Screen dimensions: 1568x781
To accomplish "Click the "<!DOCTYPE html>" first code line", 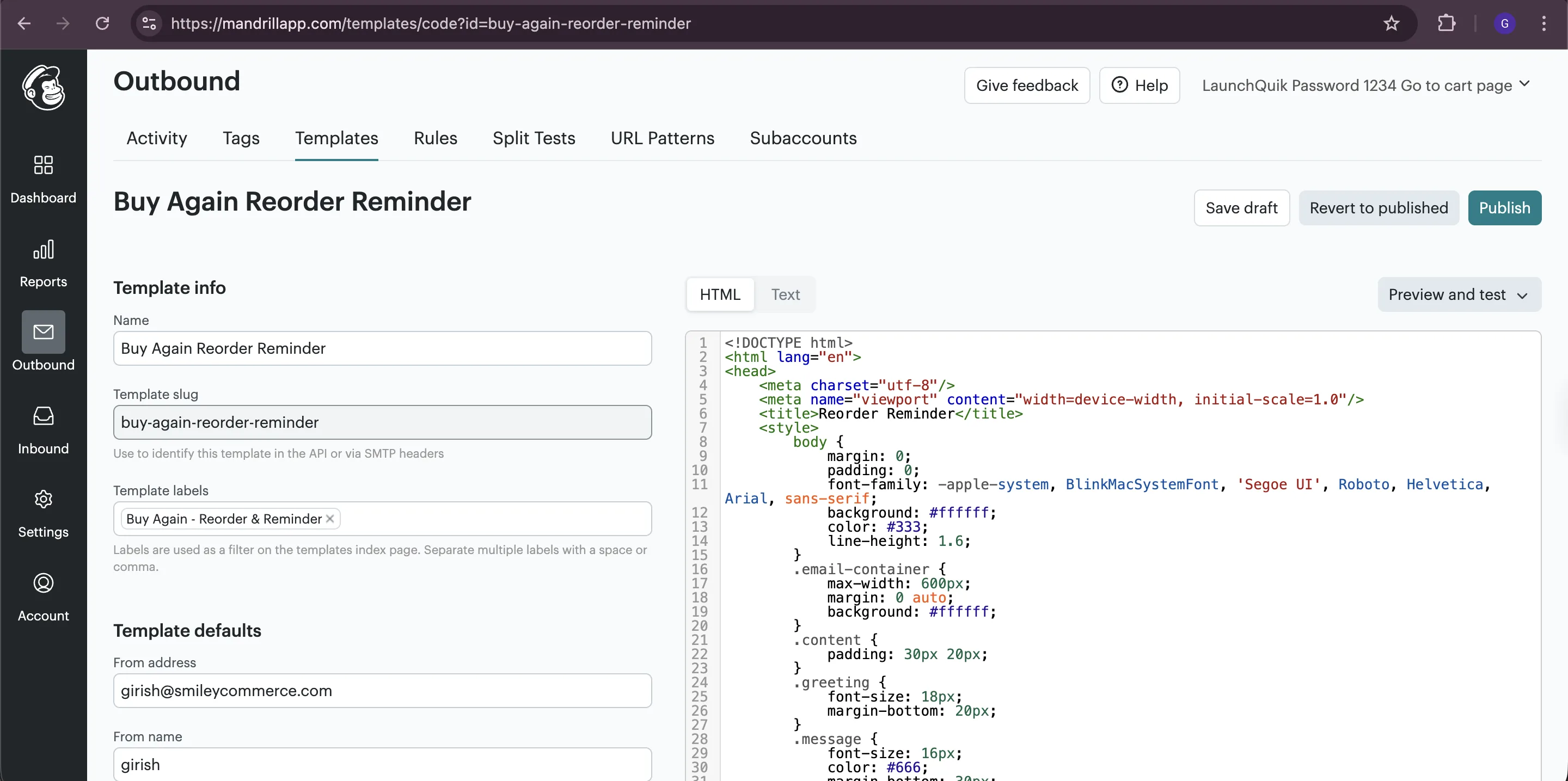I will (x=788, y=343).
